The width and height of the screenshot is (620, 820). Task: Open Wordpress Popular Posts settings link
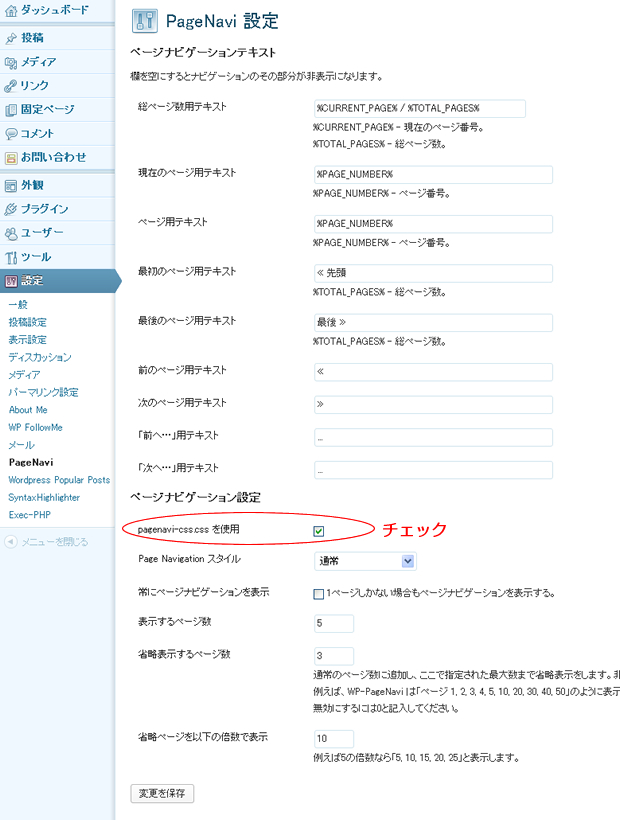[59, 480]
